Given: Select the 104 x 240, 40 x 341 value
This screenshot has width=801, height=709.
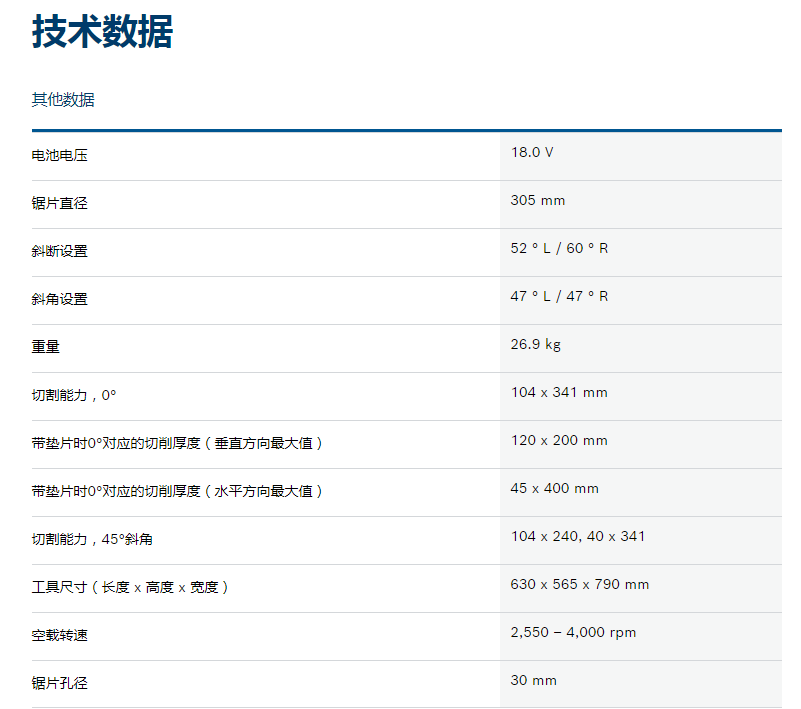Looking at the screenshot, I should [x=578, y=536].
